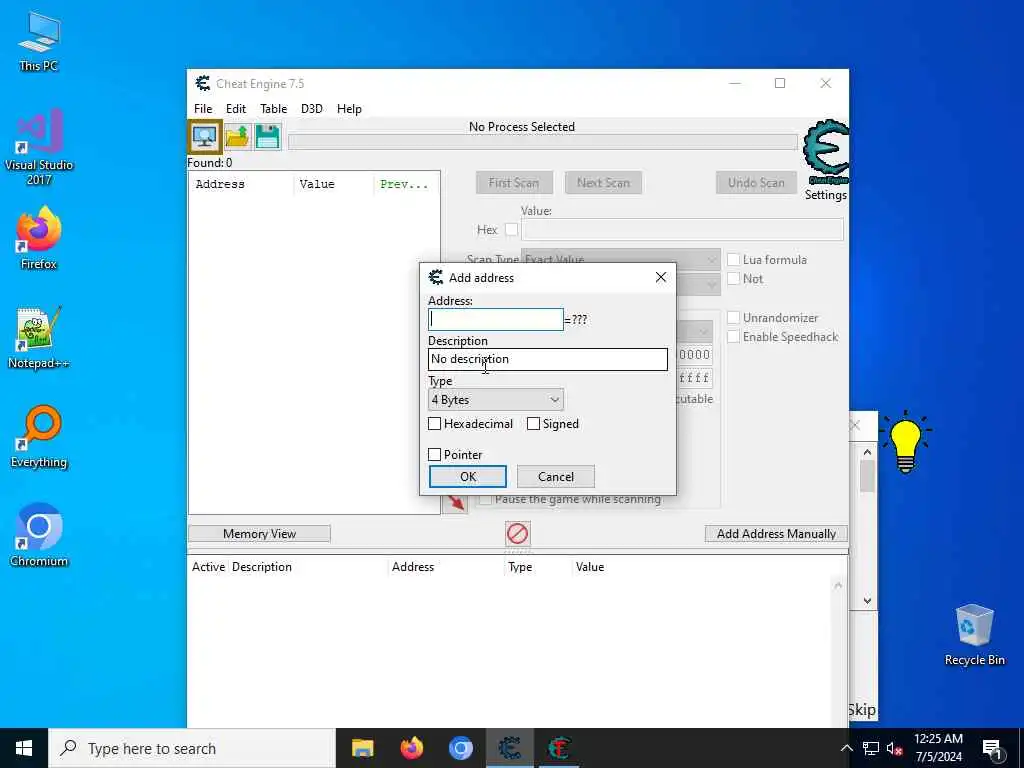
Task: Open the Table menu
Action: coord(273,109)
